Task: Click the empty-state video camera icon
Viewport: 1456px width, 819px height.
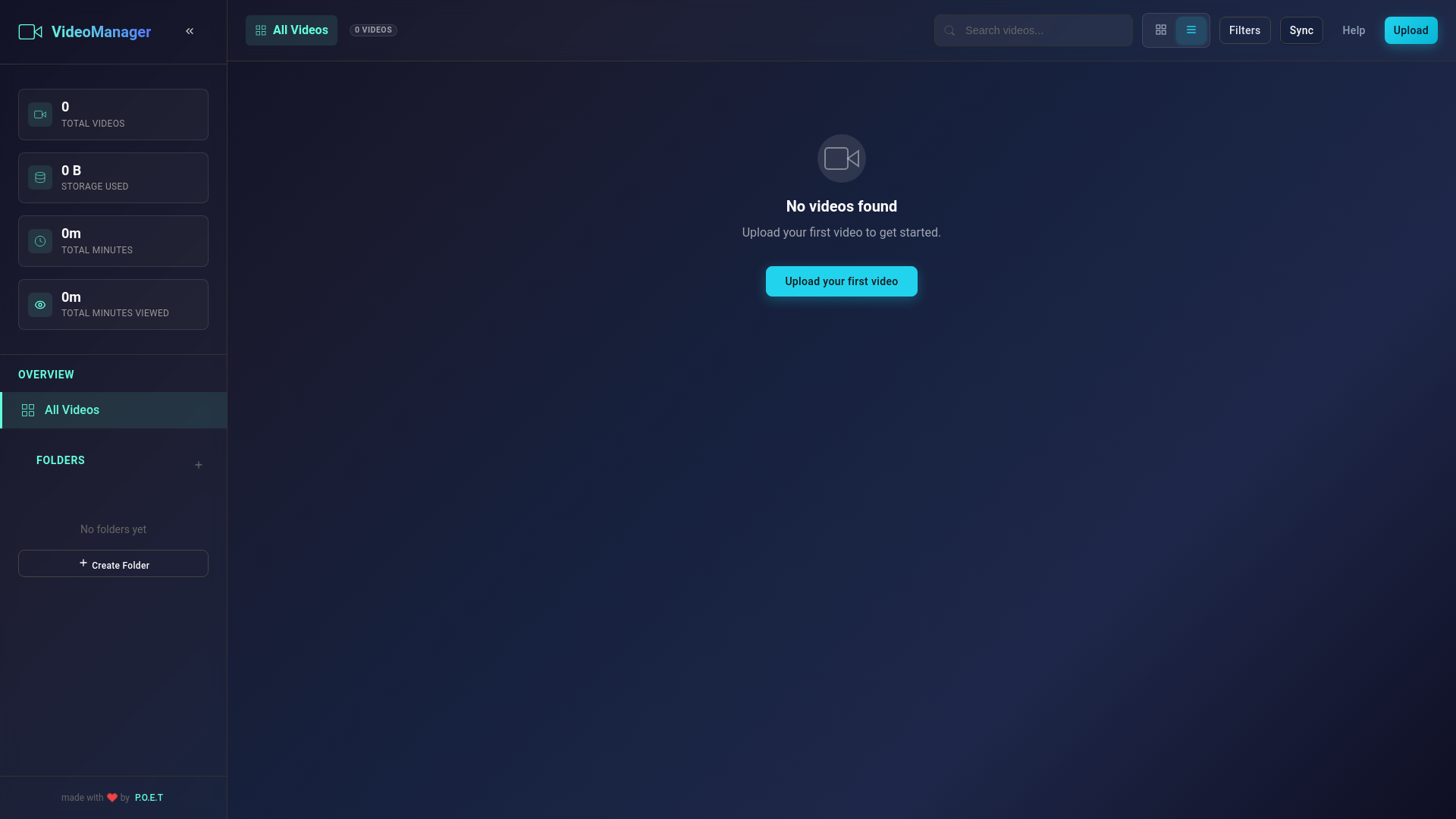Action: 842,158
